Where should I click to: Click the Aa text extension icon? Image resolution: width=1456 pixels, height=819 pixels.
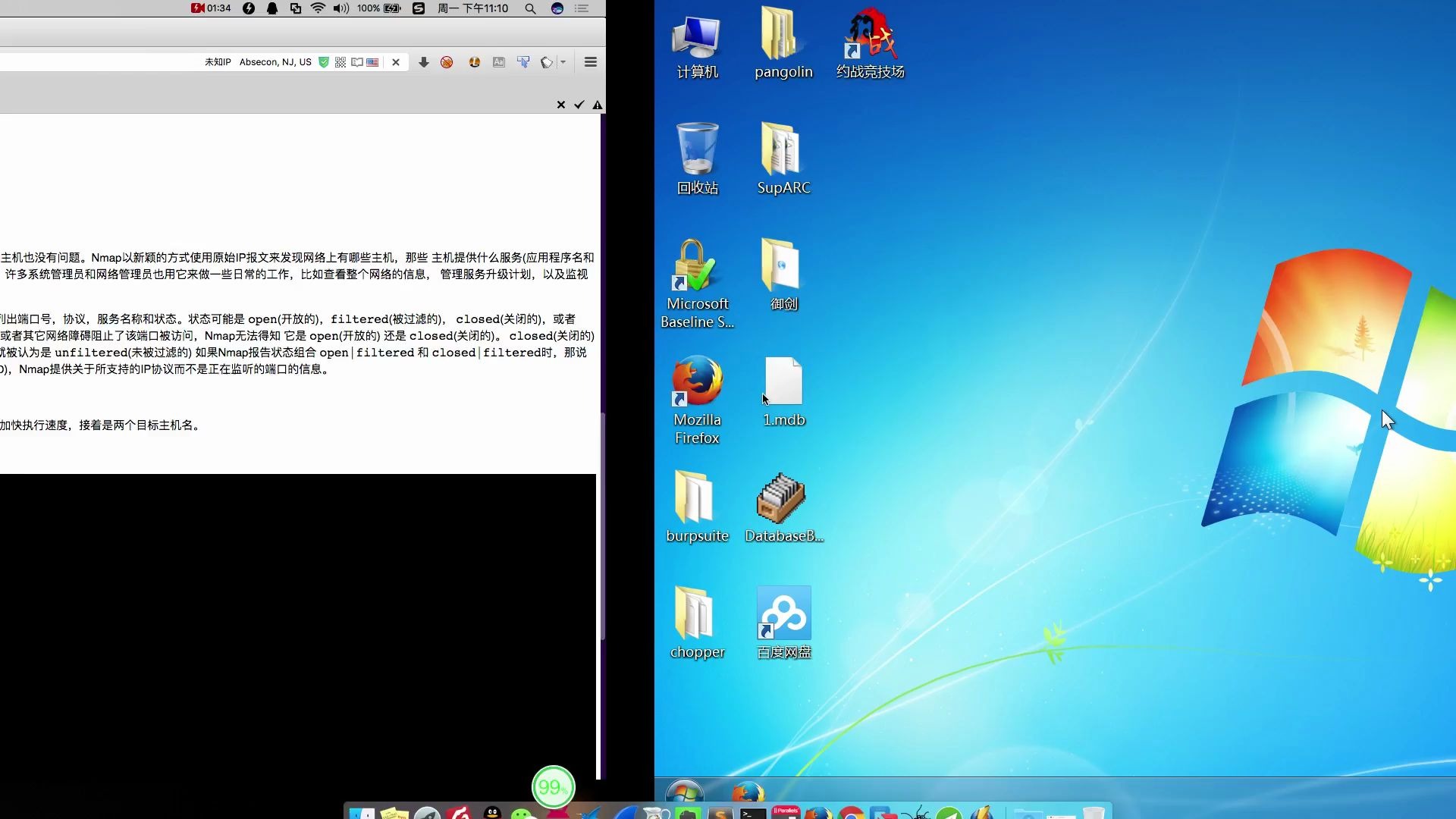(x=499, y=62)
